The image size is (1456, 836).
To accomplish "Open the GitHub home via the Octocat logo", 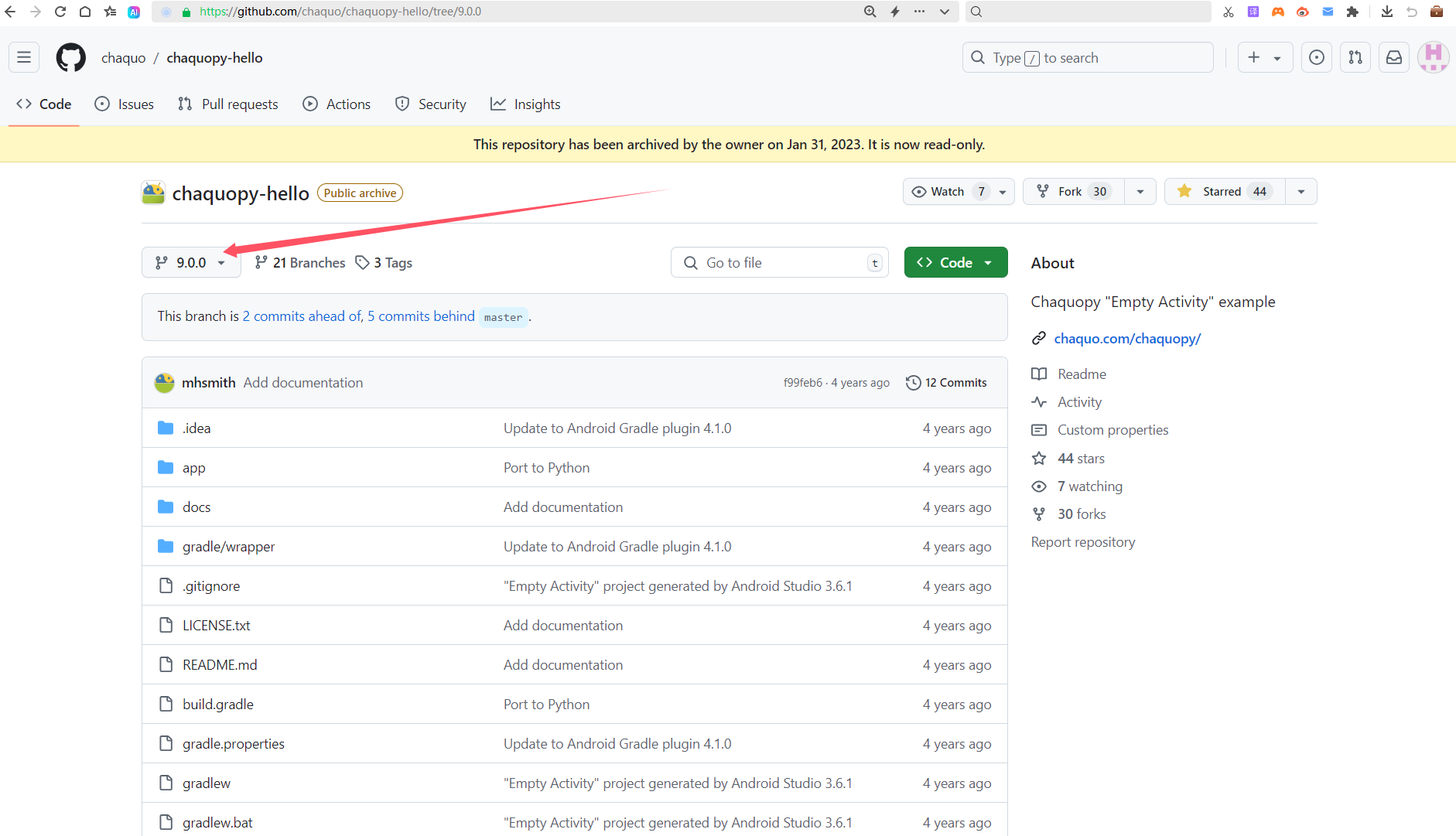I will pos(70,56).
